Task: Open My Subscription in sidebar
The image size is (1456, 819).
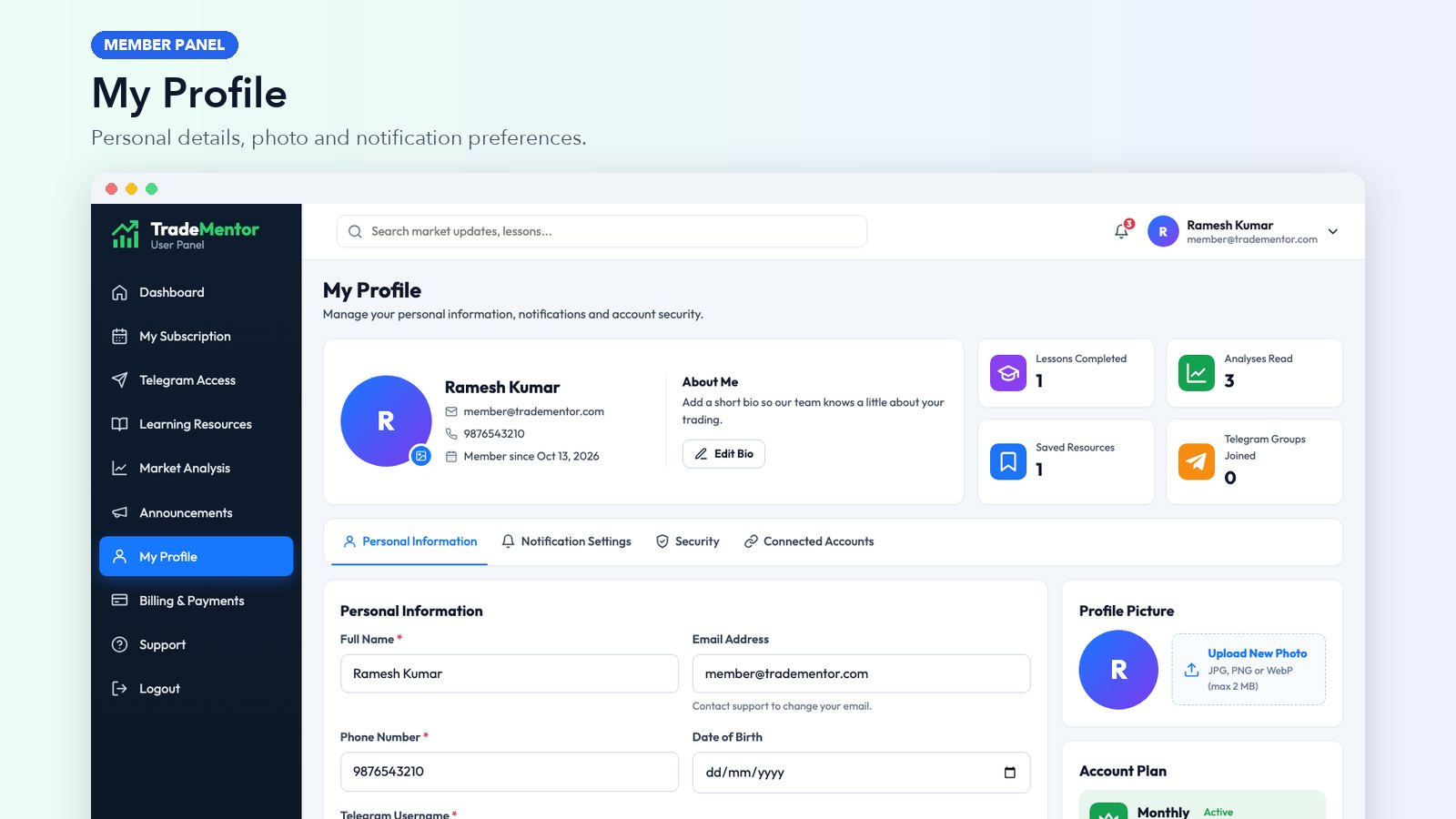Action: 197,337
